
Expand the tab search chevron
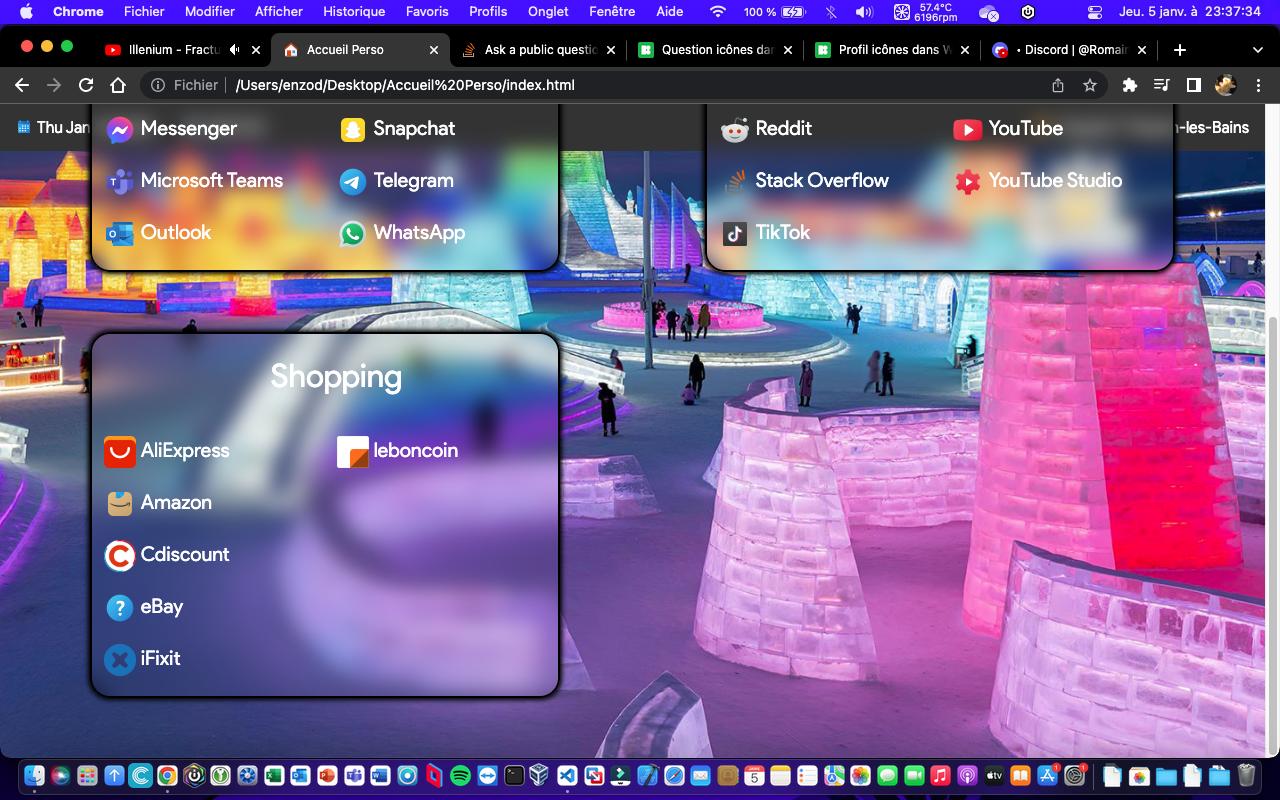pos(1257,50)
